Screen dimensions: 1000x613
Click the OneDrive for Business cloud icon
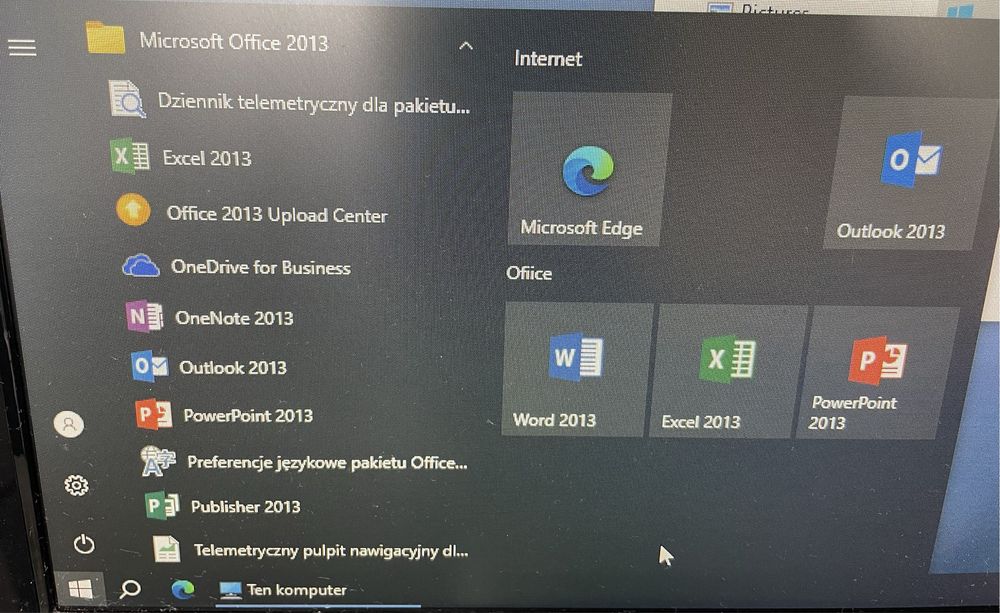point(140,265)
